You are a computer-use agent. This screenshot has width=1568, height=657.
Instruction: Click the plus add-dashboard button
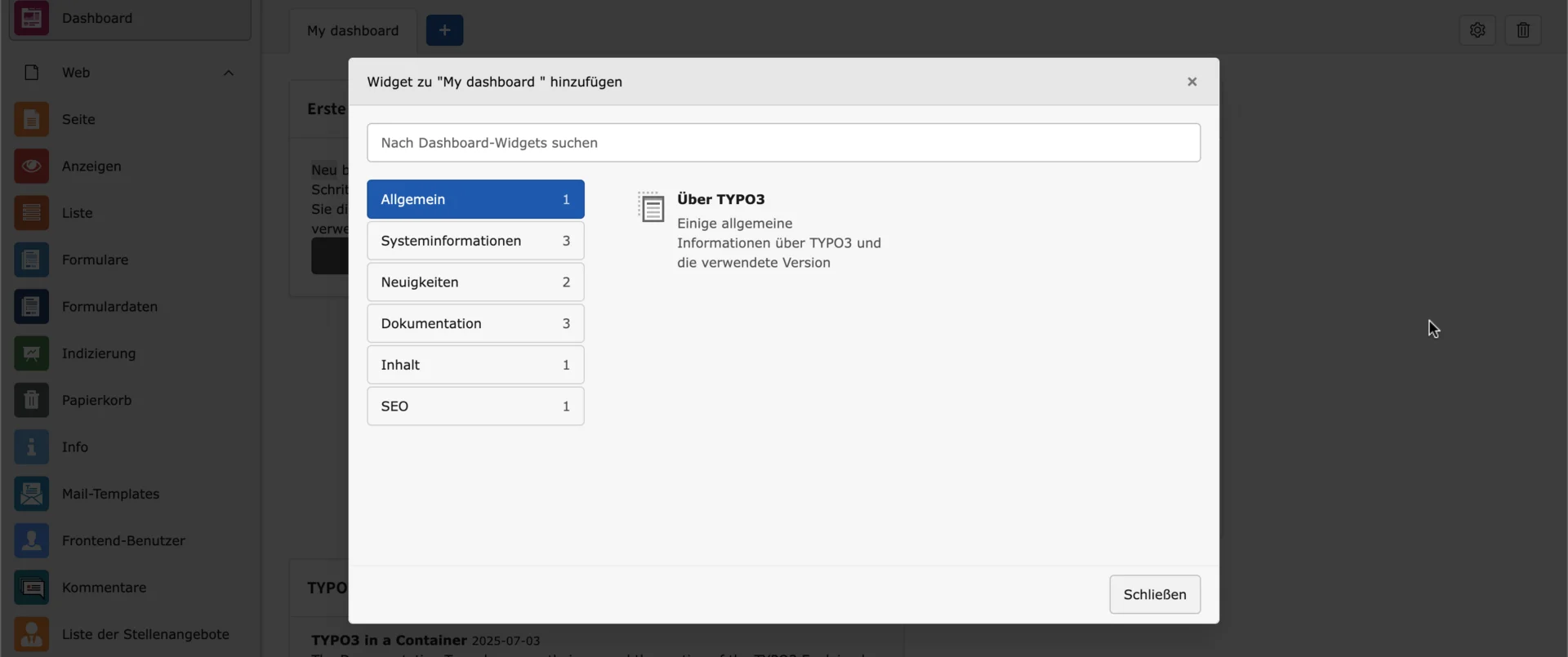pos(444,30)
